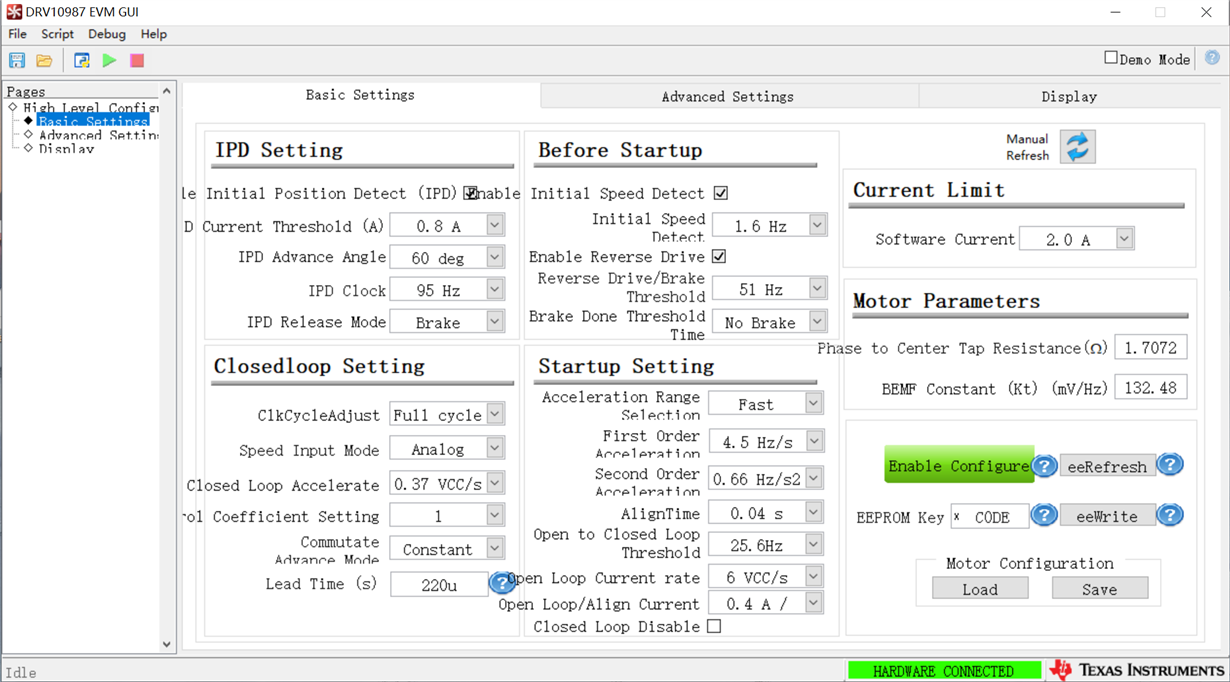Viewport: 1230px width, 682px height.
Task: Click the save disk toolbar icon
Action: pos(17,61)
